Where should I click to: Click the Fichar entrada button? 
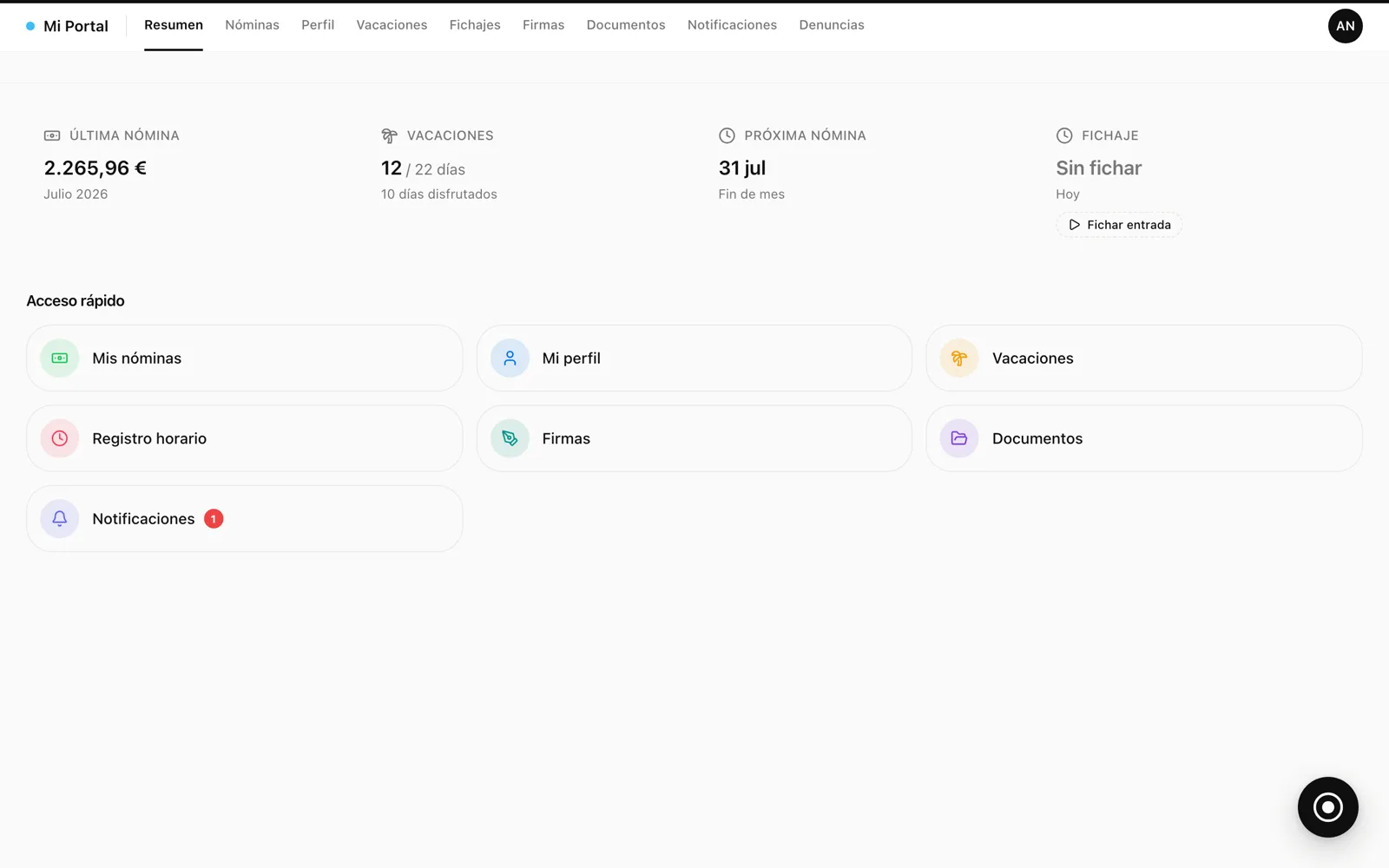pos(1119,225)
